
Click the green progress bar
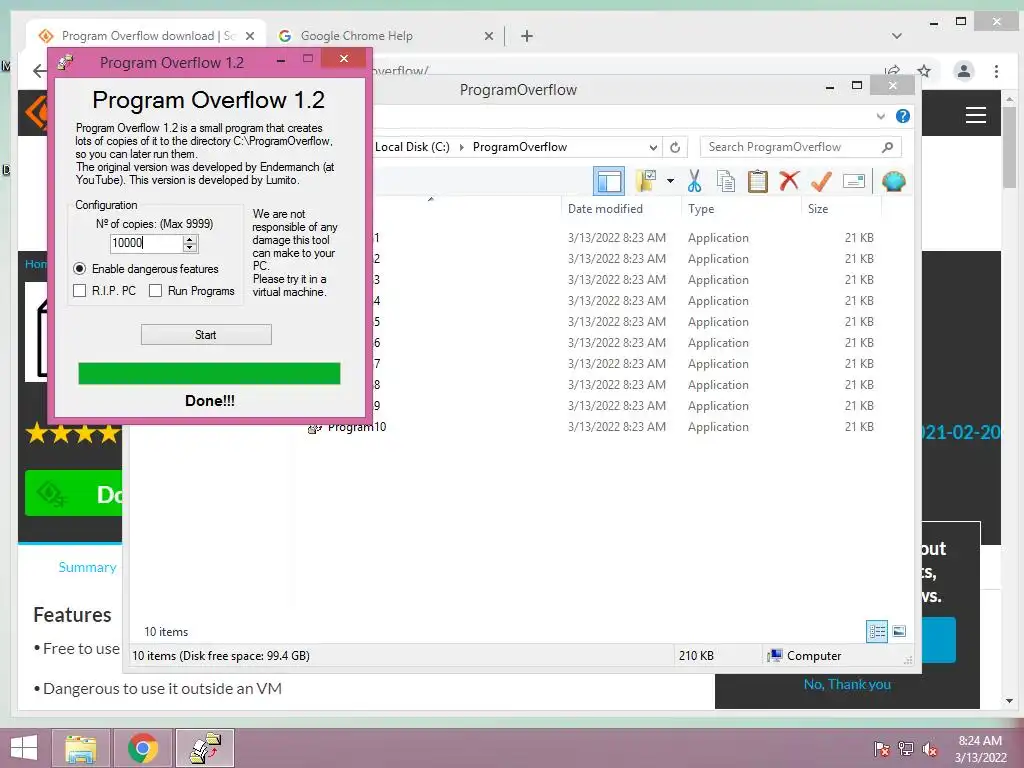(209, 374)
